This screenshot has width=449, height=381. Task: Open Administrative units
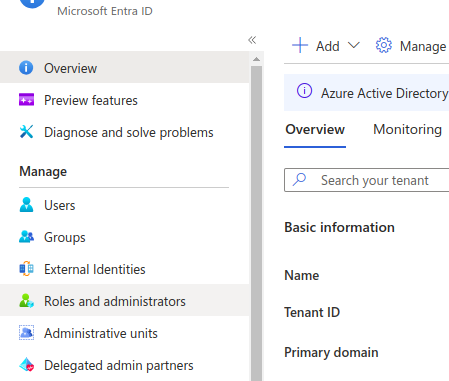[x=125, y=333]
